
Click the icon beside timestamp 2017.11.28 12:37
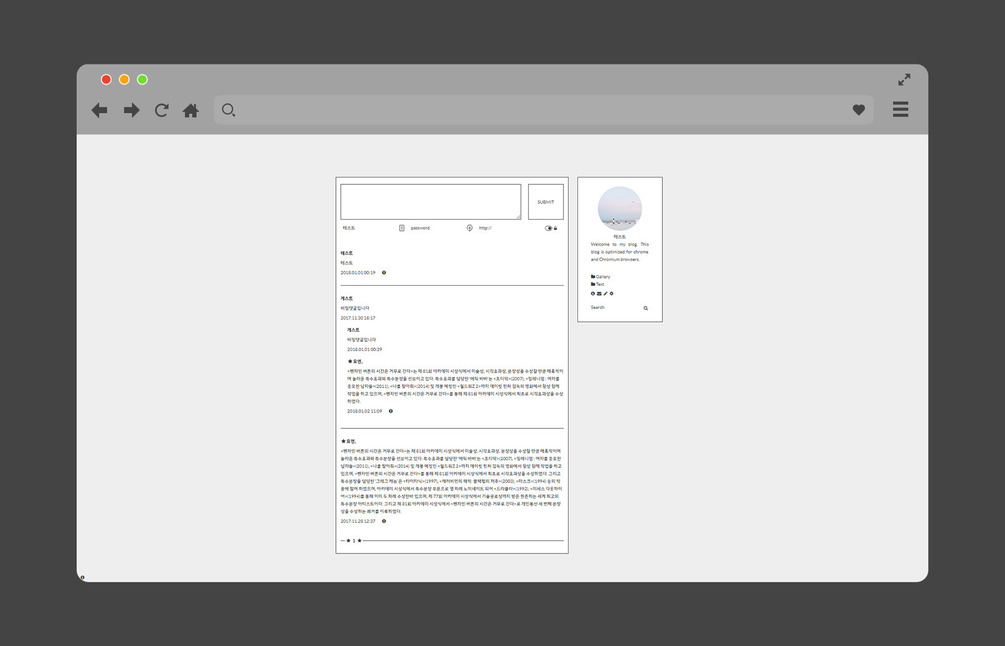pos(384,522)
